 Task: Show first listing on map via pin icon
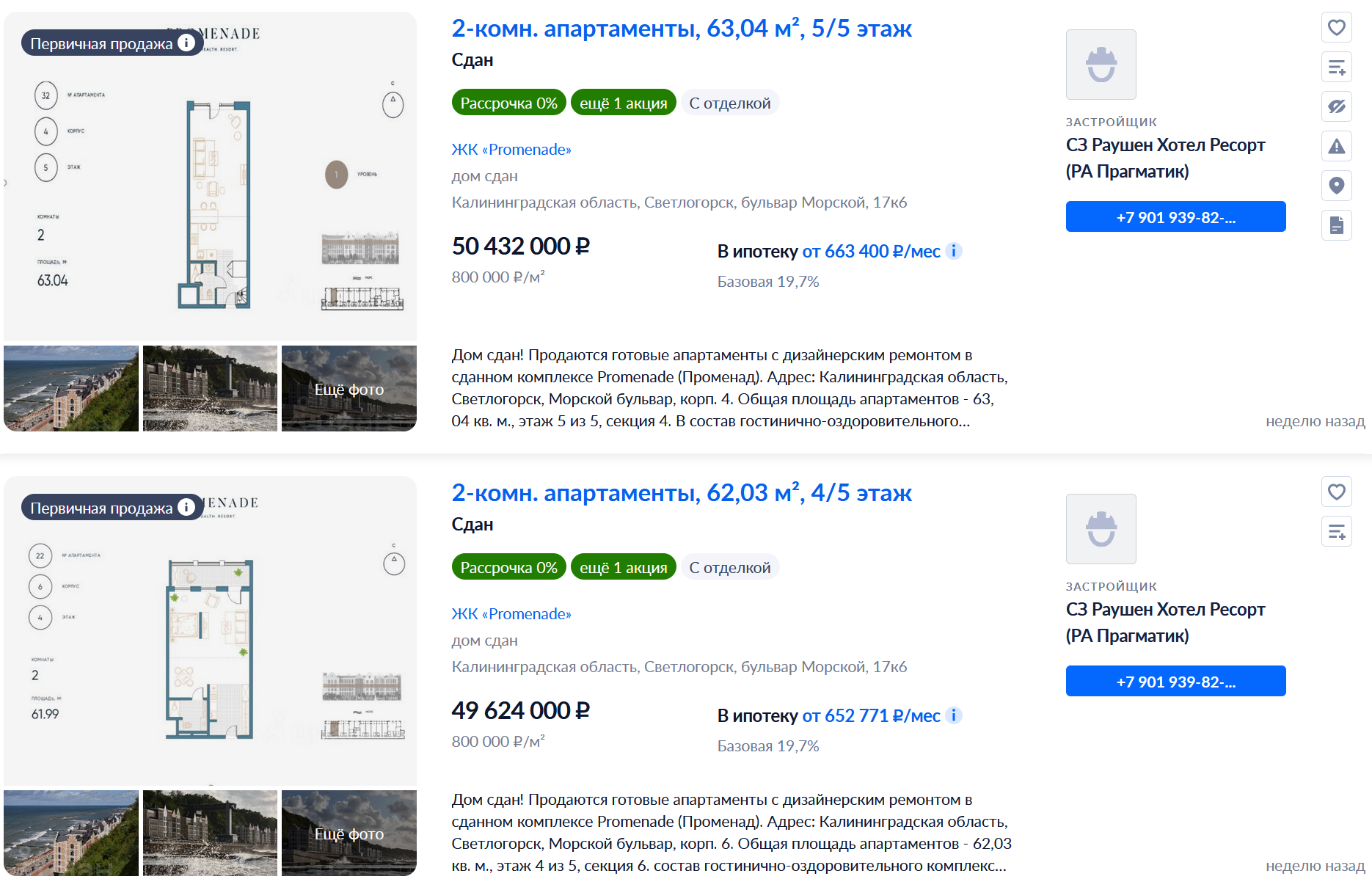tap(1336, 186)
